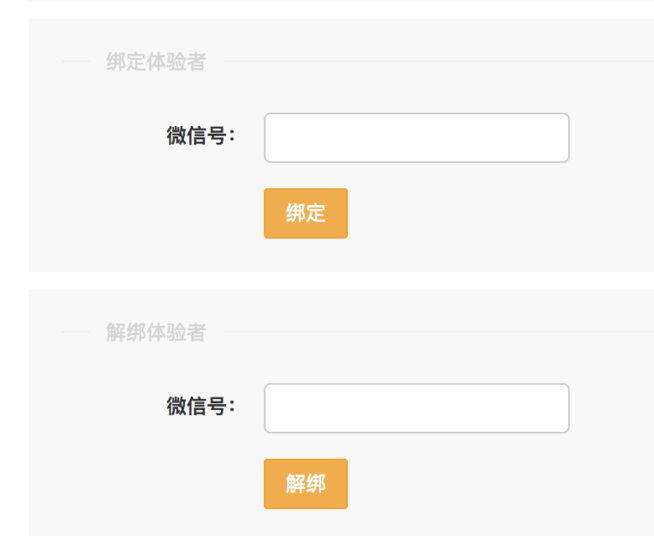654x536 pixels.
Task: Select the 绑定体验者 legend text
Action: [x=156, y=62]
